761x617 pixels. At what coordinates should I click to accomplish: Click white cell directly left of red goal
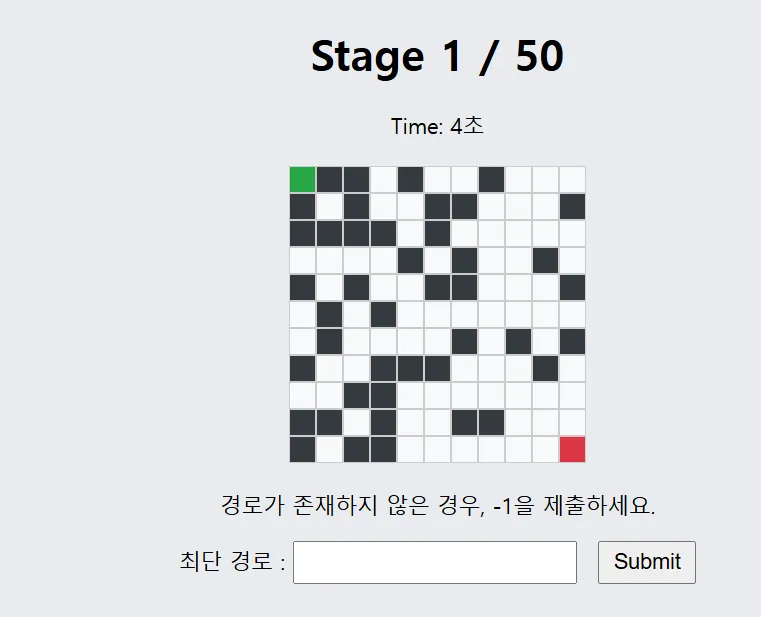(x=545, y=449)
